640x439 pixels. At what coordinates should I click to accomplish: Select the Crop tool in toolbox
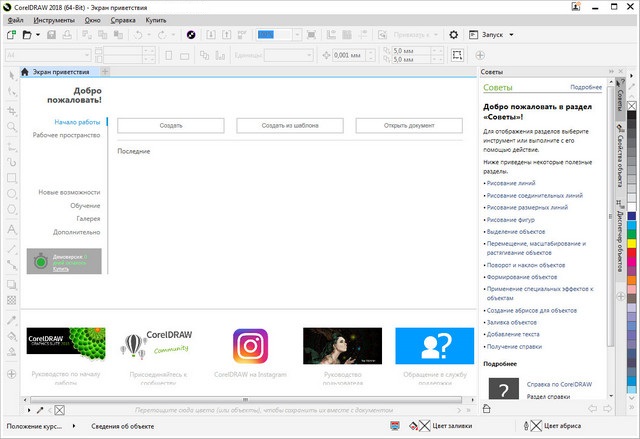tap(12, 110)
